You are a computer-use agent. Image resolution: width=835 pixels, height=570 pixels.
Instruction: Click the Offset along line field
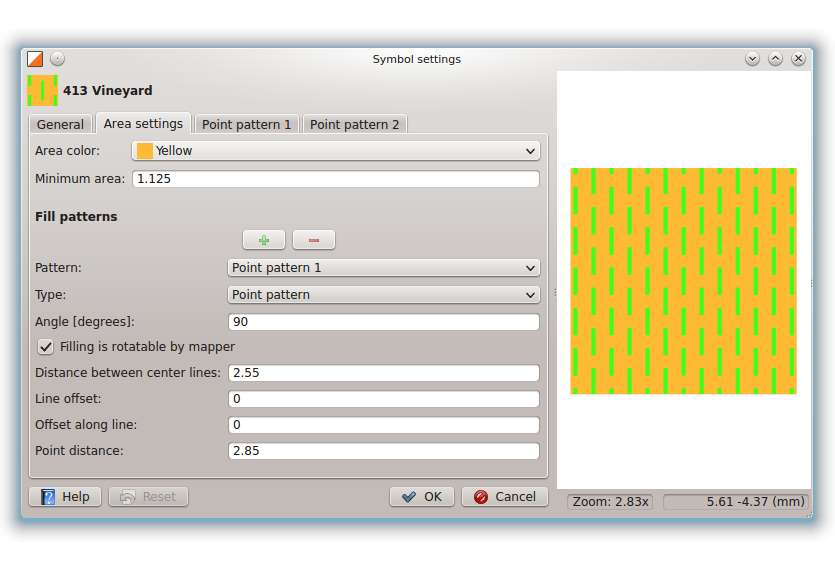(383, 425)
